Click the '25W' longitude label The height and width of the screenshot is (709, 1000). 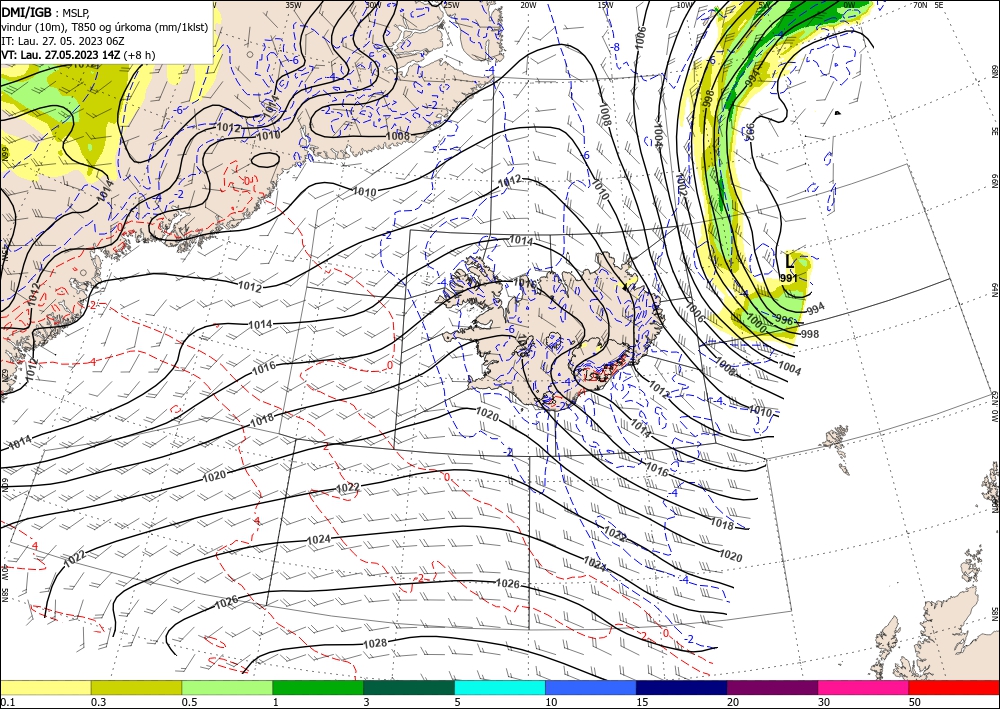451,5
